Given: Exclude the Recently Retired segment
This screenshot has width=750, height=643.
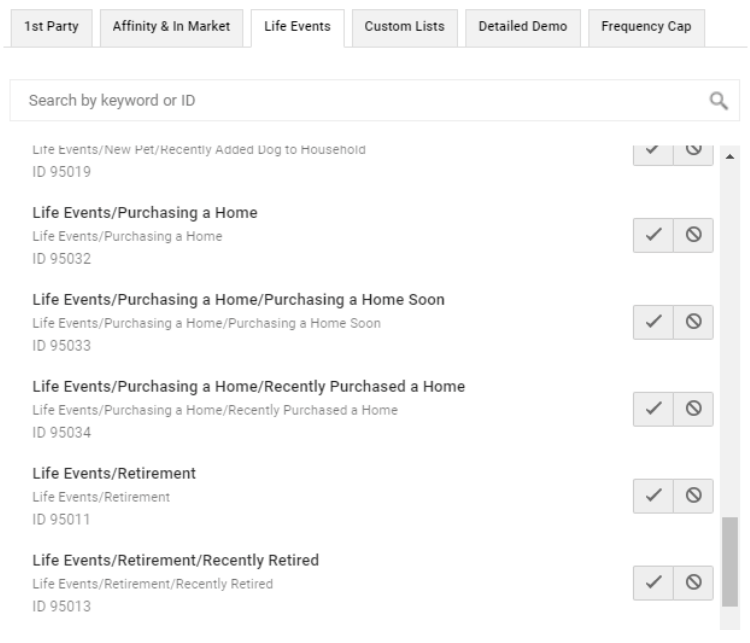Looking at the screenshot, I should tap(692, 581).
